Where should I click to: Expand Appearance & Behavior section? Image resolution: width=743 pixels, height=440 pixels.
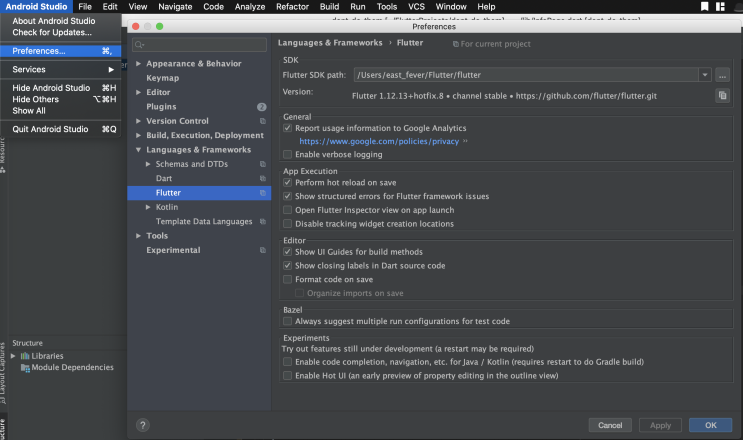[138, 63]
